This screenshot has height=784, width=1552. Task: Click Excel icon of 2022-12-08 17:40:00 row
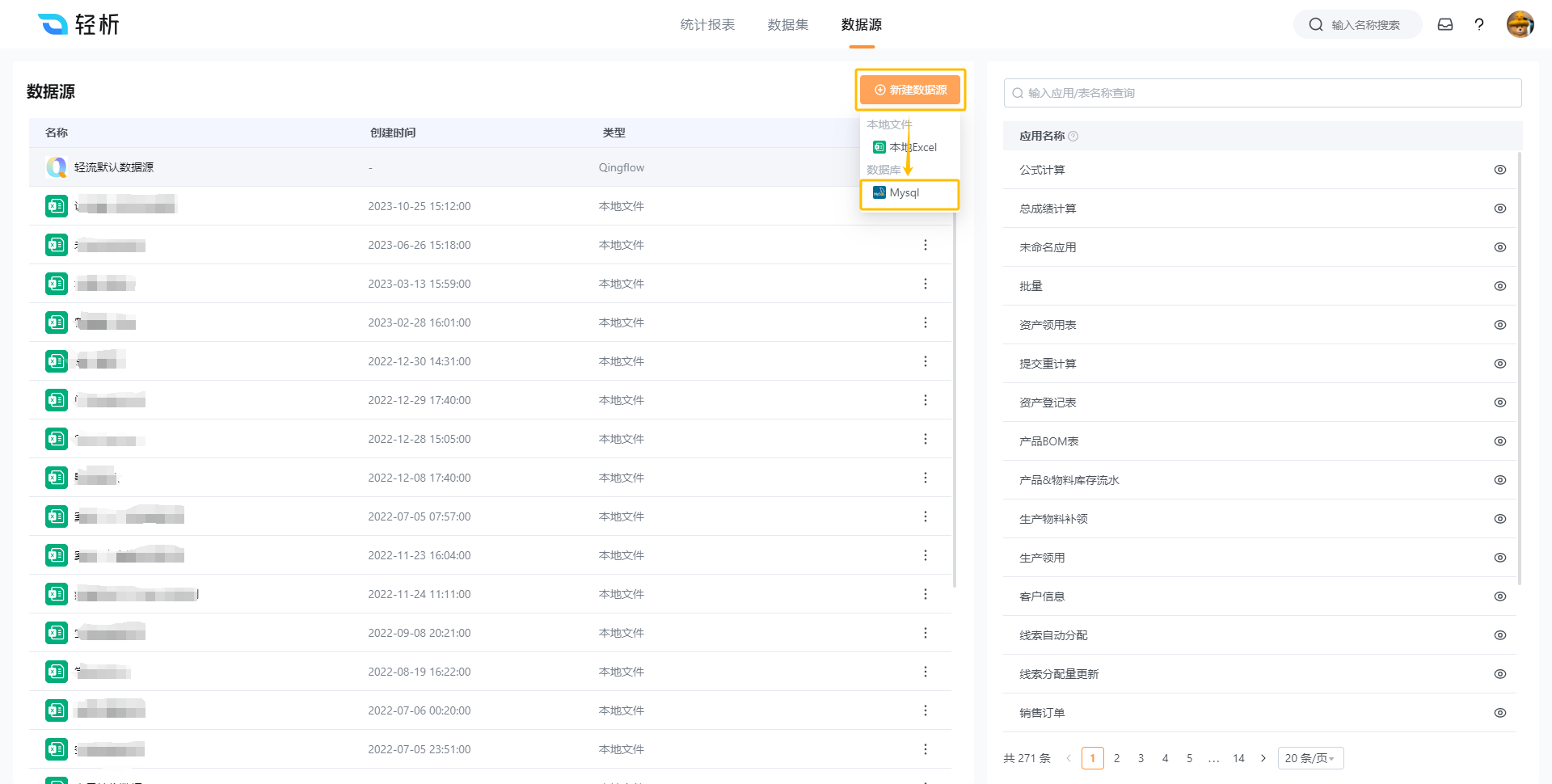(56, 478)
